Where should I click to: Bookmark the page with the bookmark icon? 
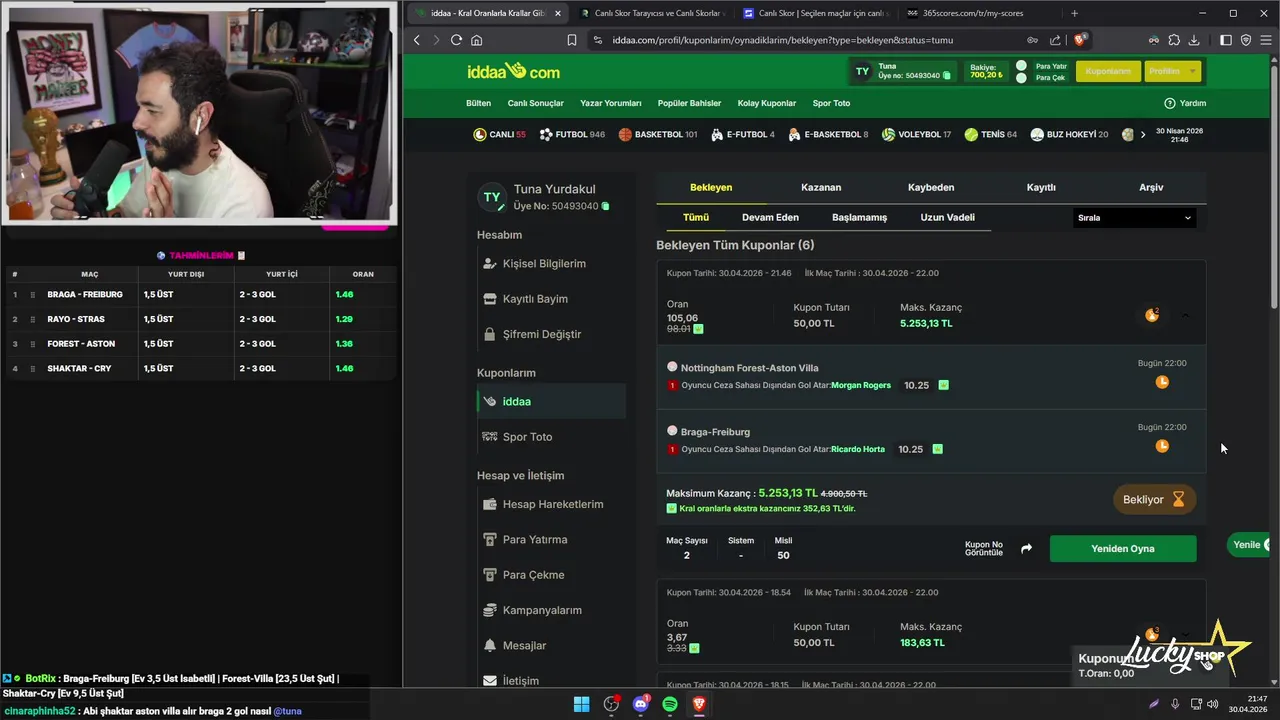coord(571,40)
